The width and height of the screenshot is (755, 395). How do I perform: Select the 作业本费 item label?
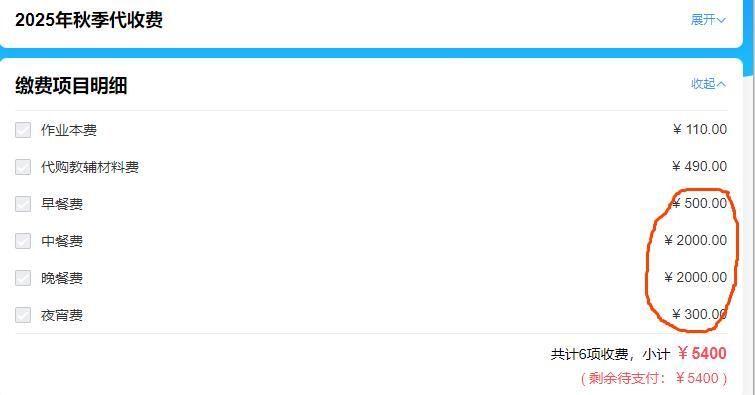(x=69, y=130)
